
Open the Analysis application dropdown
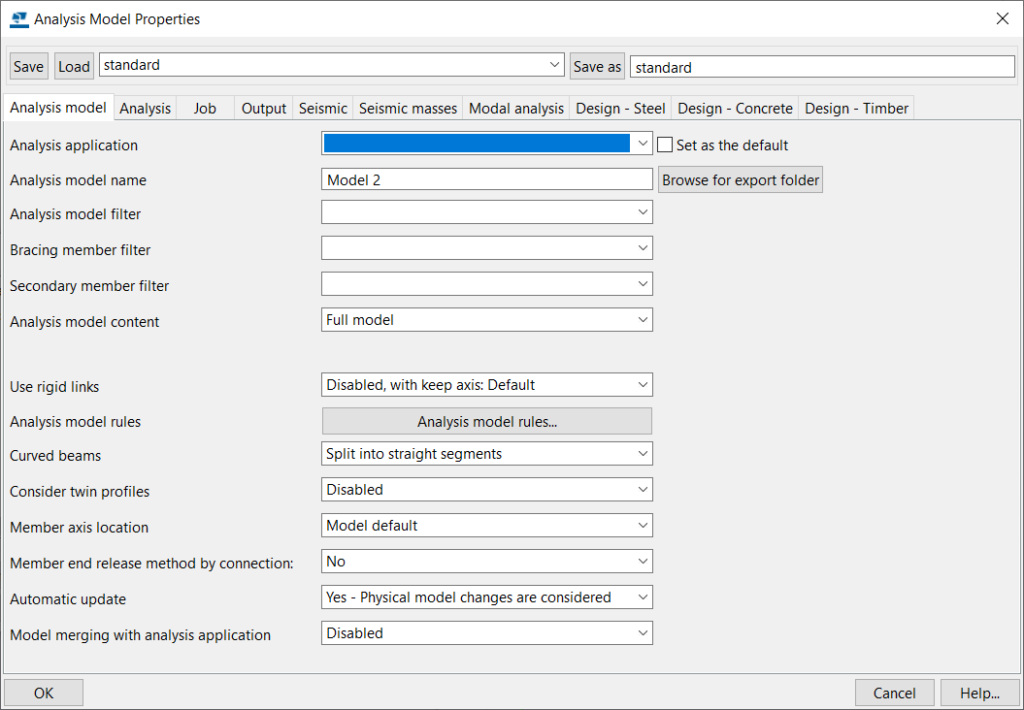click(643, 143)
